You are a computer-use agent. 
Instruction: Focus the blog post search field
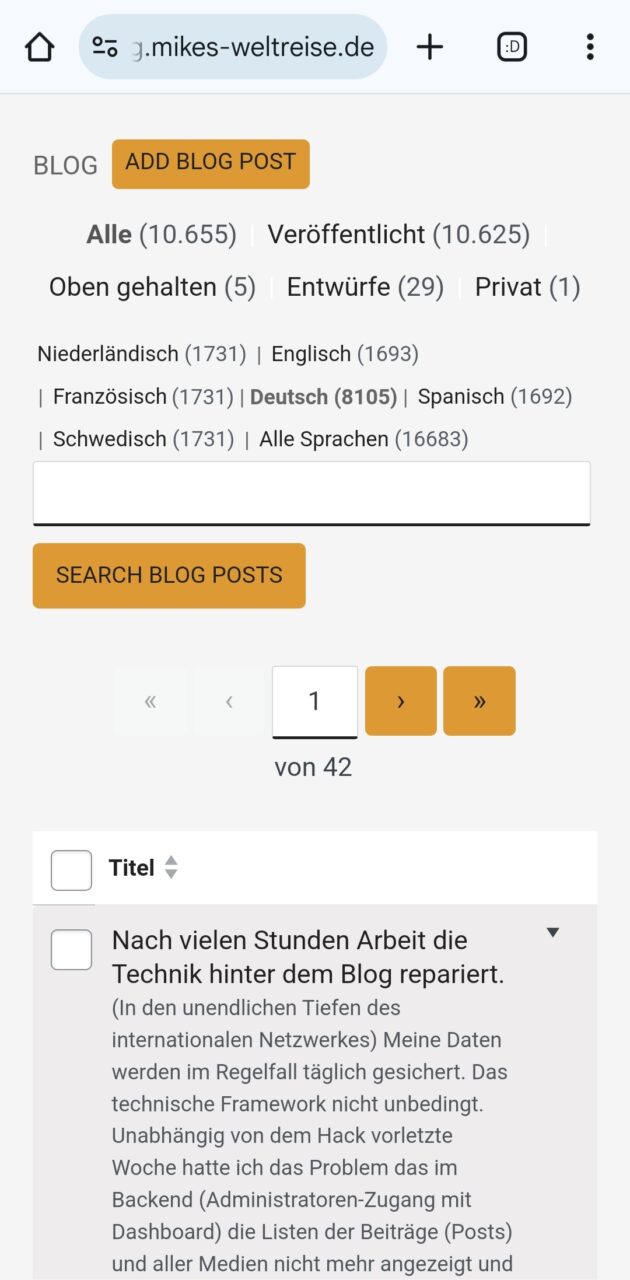[x=312, y=493]
